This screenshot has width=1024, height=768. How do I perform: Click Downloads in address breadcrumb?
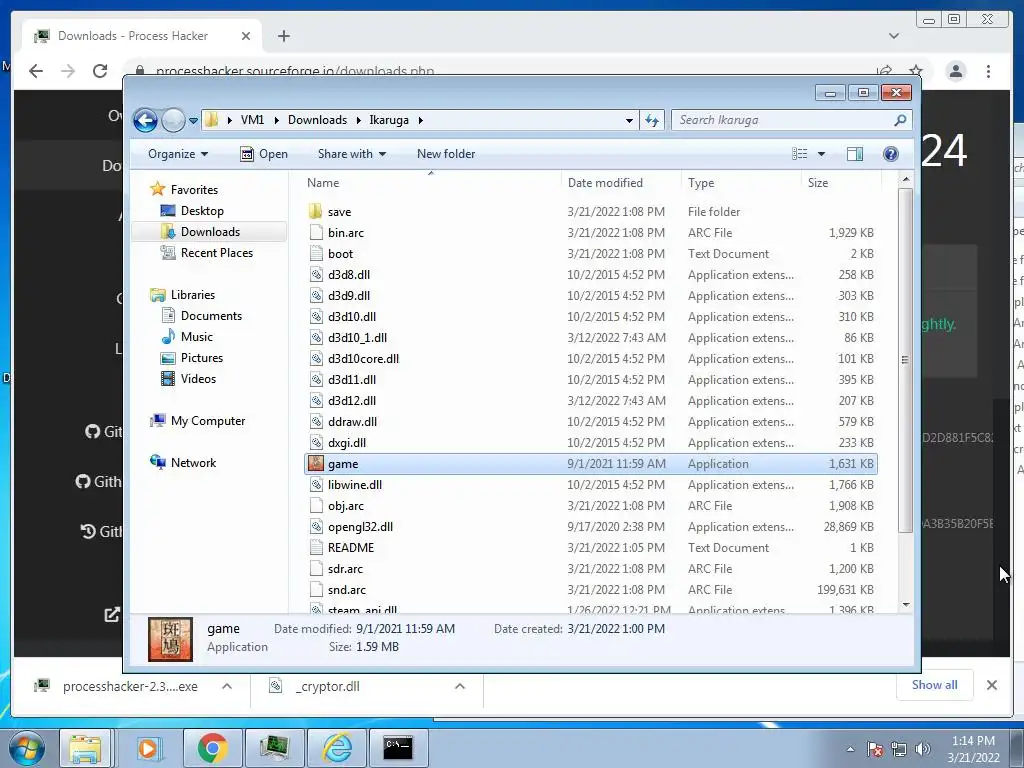pyautogui.click(x=317, y=120)
